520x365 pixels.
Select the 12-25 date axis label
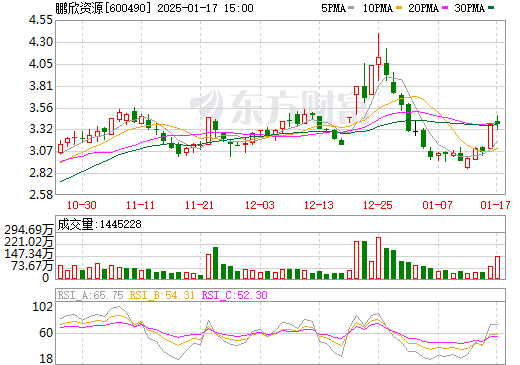[378, 205]
